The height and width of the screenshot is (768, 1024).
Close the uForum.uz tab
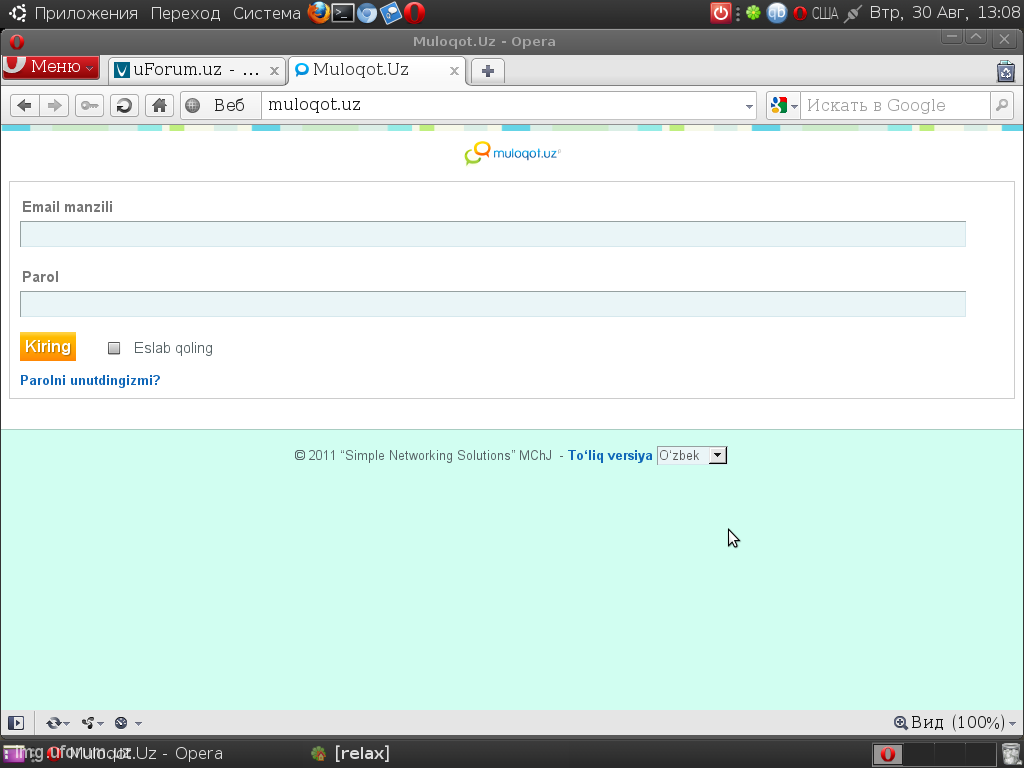click(x=275, y=71)
